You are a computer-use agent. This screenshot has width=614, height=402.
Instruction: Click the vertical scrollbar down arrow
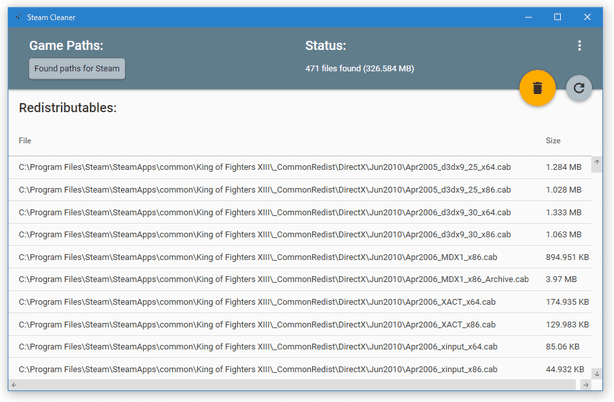click(597, 374)
